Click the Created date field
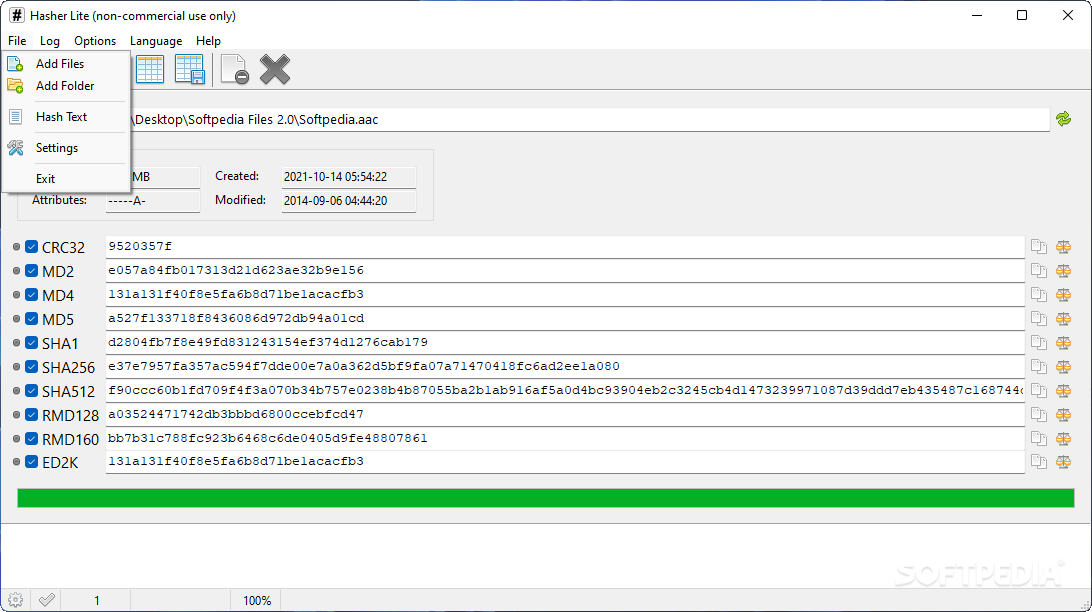The image size is (1092, 612). click(348, 177)
